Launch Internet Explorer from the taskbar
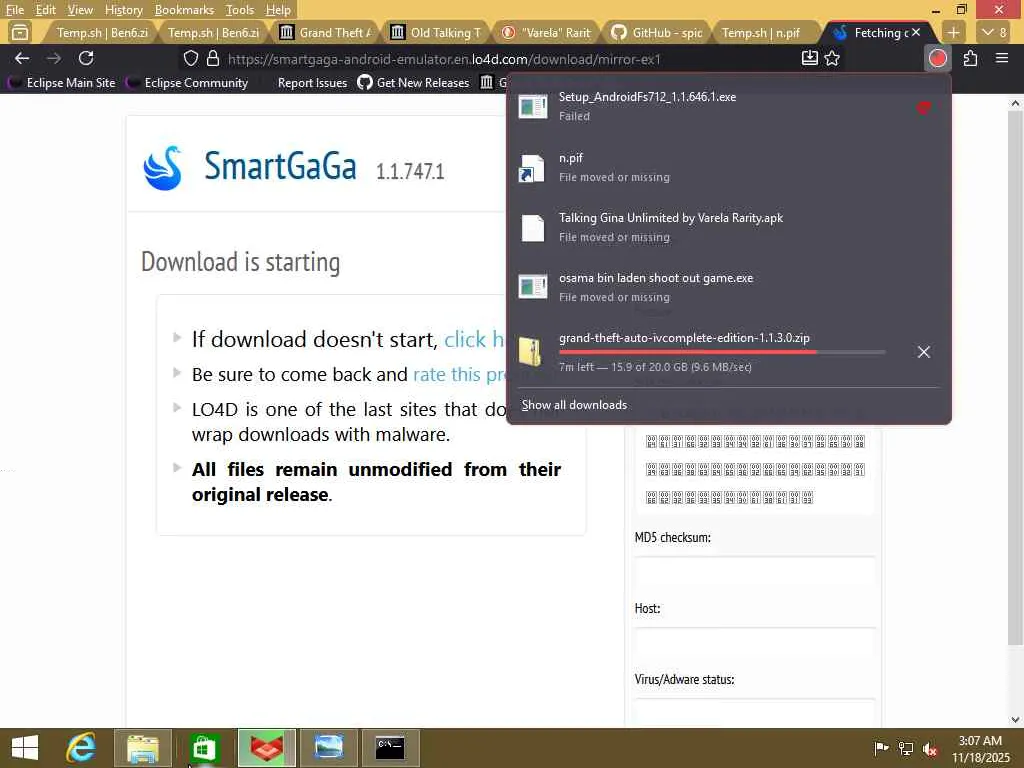This screenshot has width=1024, height=768. pyautogui.click(x=81, y=748)
